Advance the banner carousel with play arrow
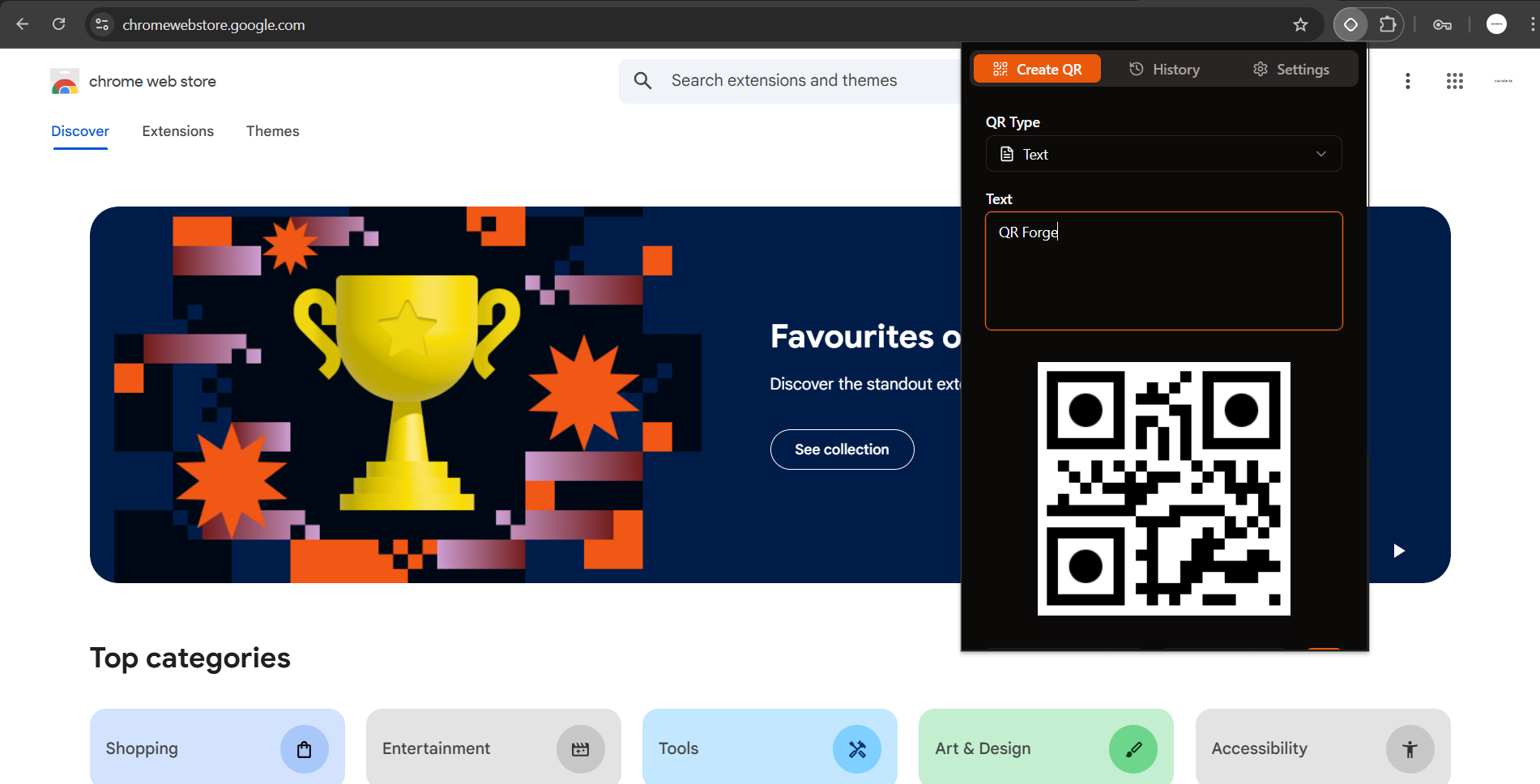Screen dimensions: 1540x784 (1398, 551)
